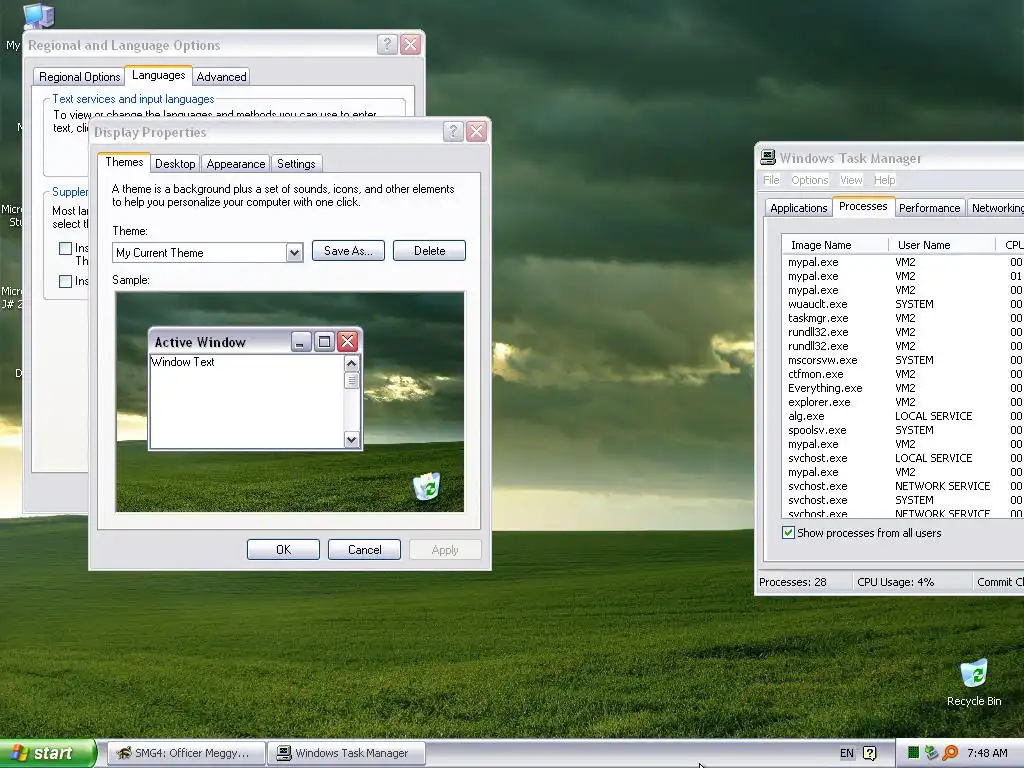Image resolution: width=1024 pixels, height=768 pixels.
Task: Open the Start menu
Action: pos(48,753)
